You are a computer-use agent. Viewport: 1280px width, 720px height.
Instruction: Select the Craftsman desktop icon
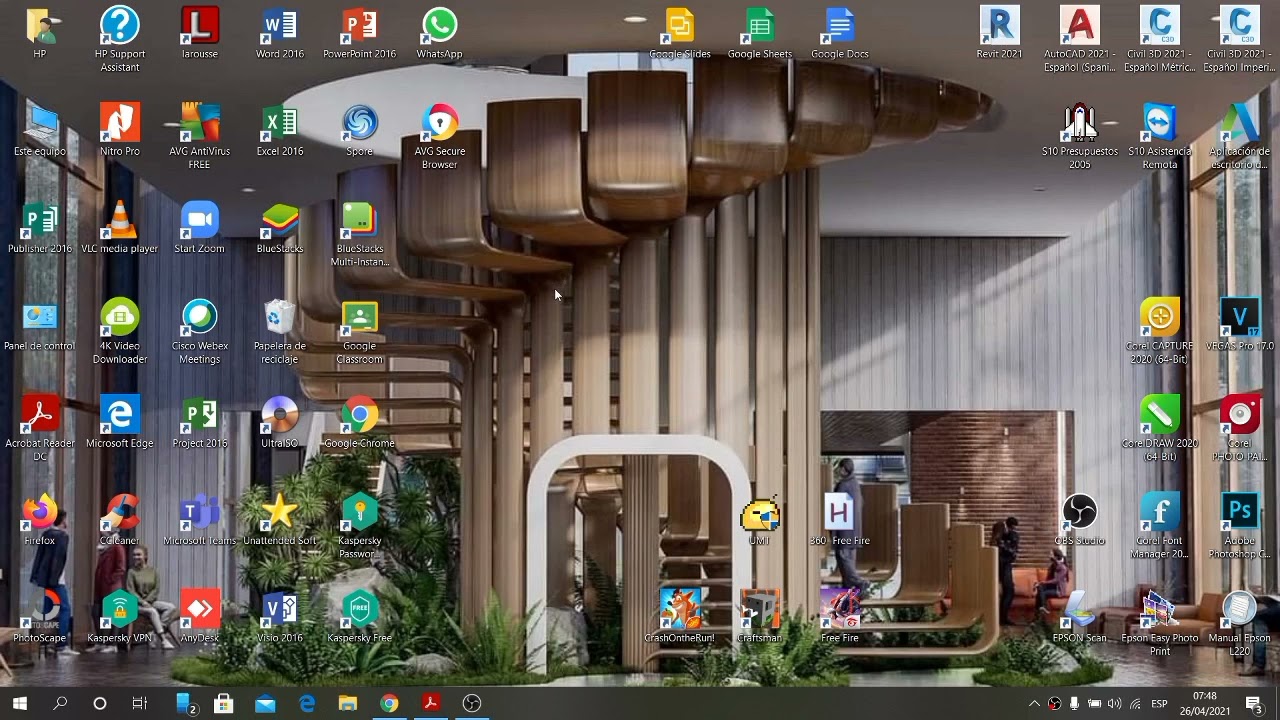click(760, 615)
